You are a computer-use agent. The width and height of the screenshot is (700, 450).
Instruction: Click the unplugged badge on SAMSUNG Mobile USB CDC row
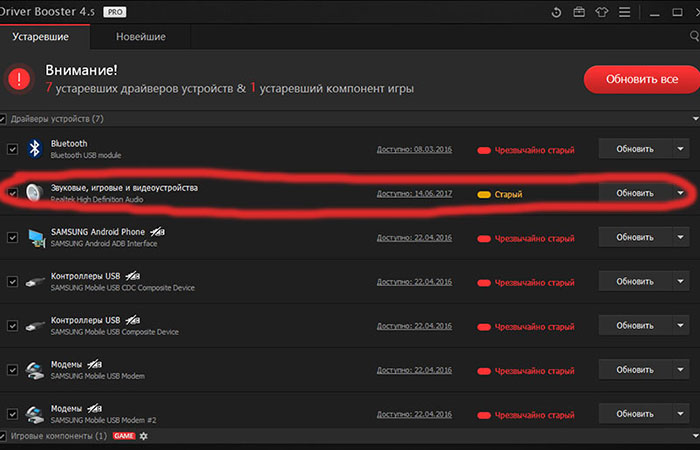tap(133, 276)
